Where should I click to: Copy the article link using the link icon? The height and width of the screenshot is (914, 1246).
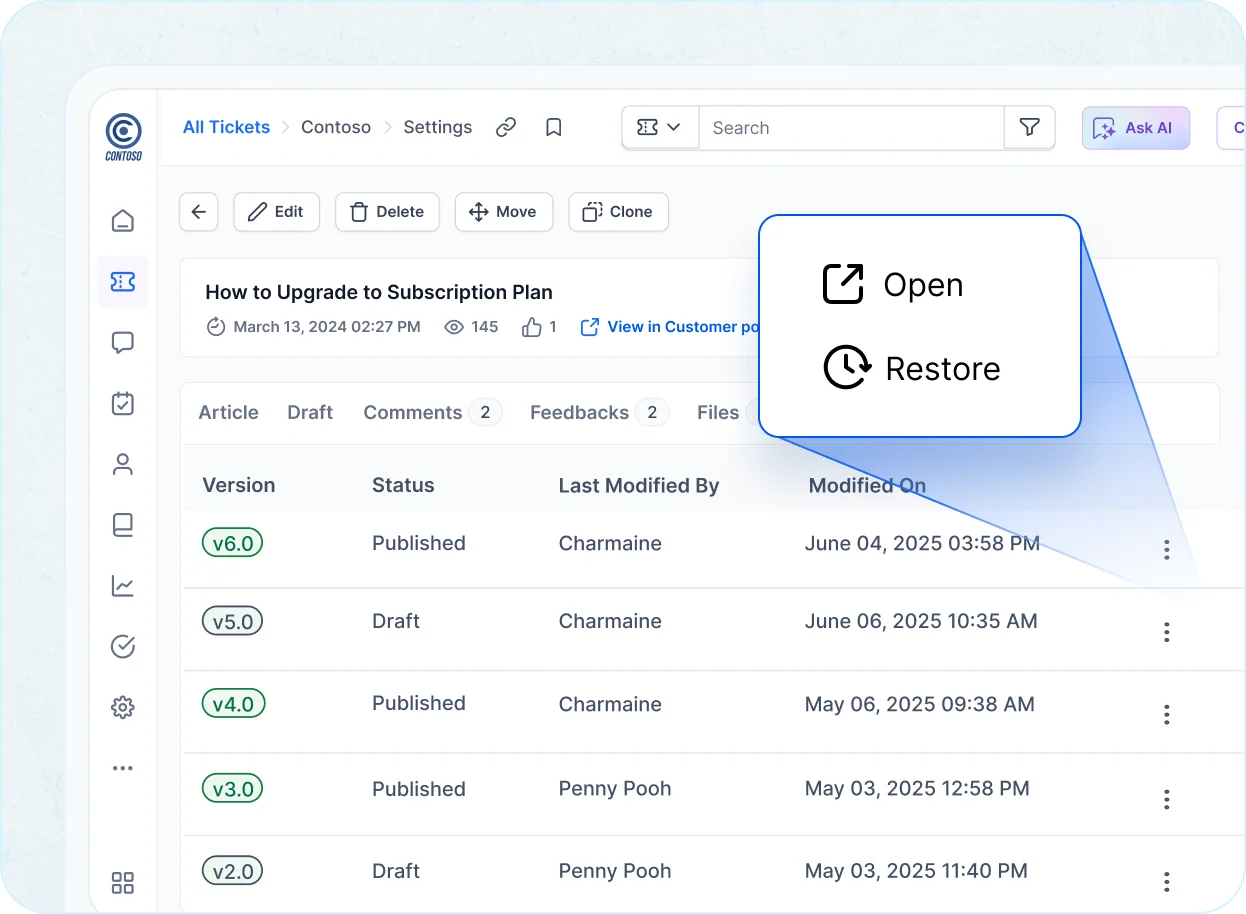[x=505, y=127]
